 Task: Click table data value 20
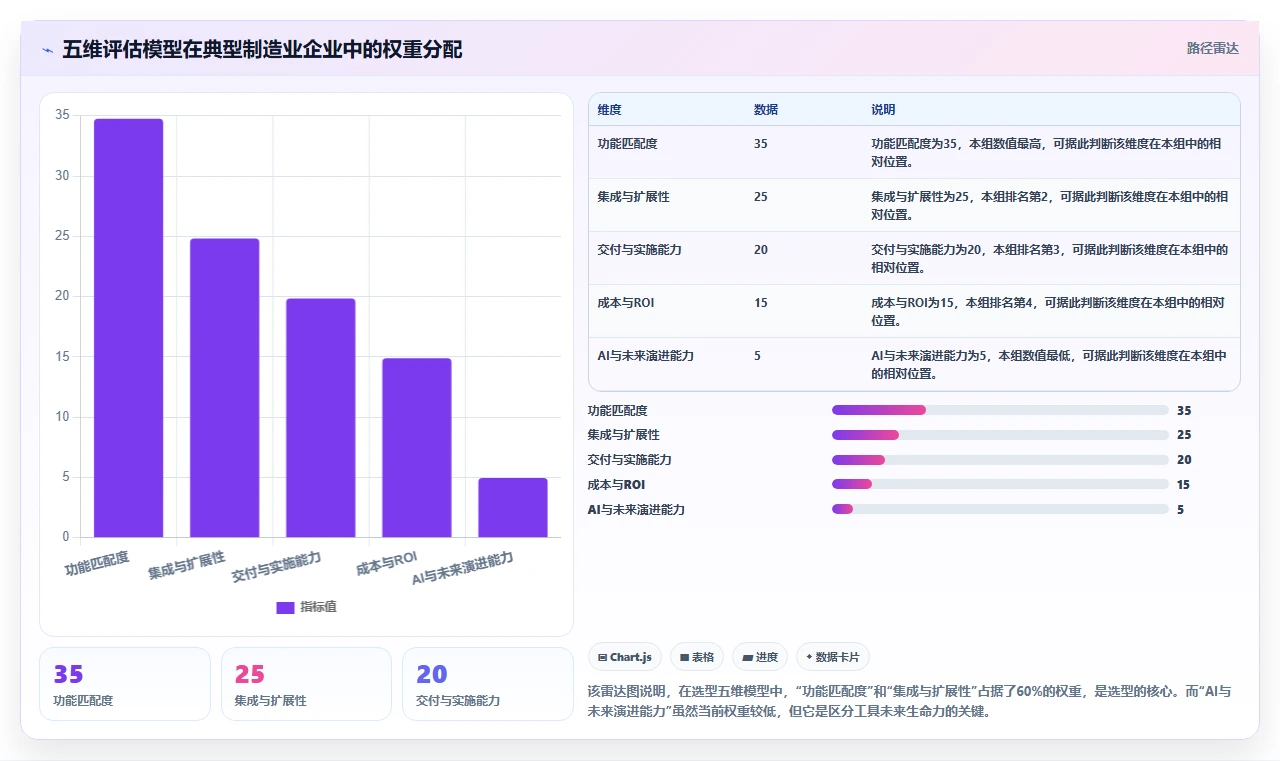pos(761,250)
